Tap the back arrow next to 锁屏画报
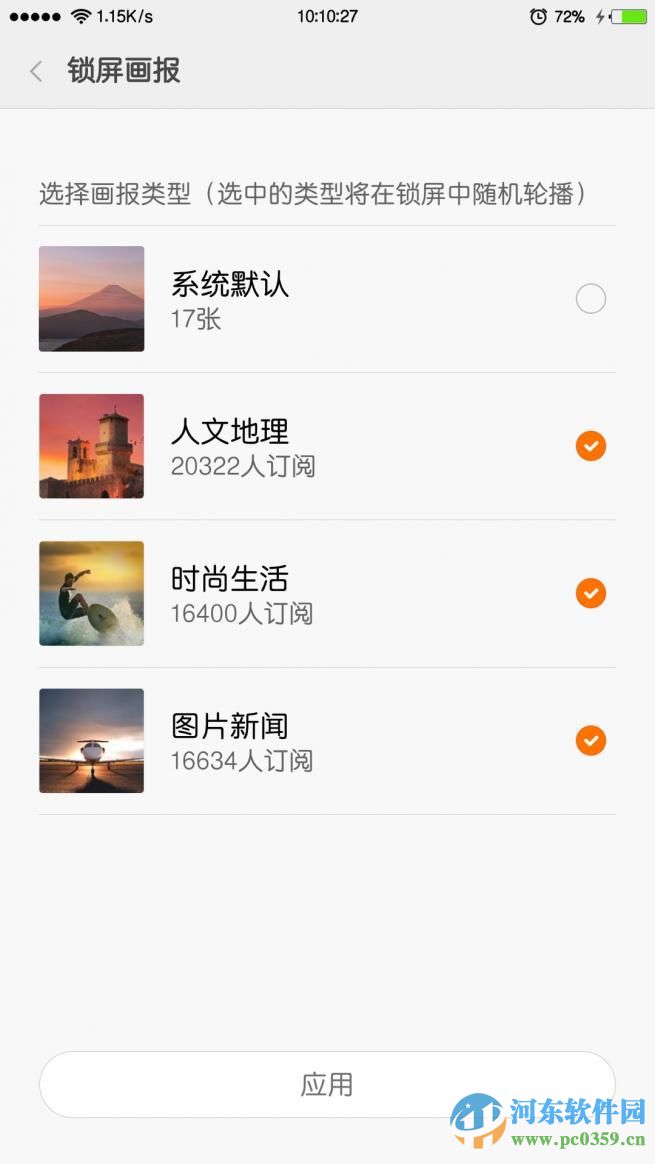 point(35,71)
